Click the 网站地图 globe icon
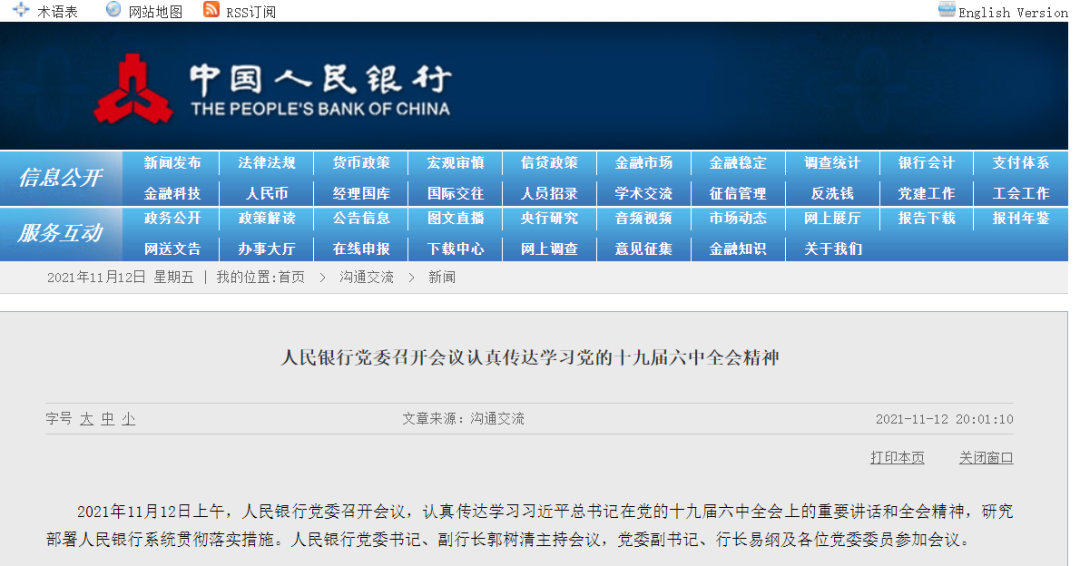Screen dimensions: 1080x566 click(113, 10)
